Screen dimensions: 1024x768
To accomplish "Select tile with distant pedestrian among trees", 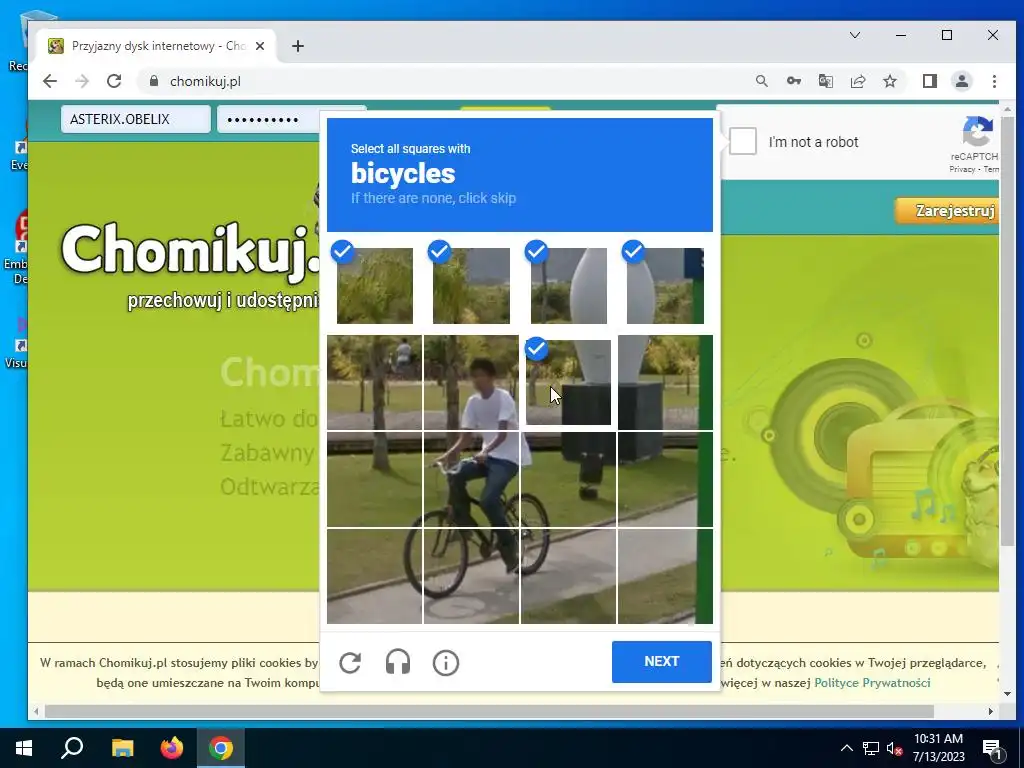I will (375, 382).
